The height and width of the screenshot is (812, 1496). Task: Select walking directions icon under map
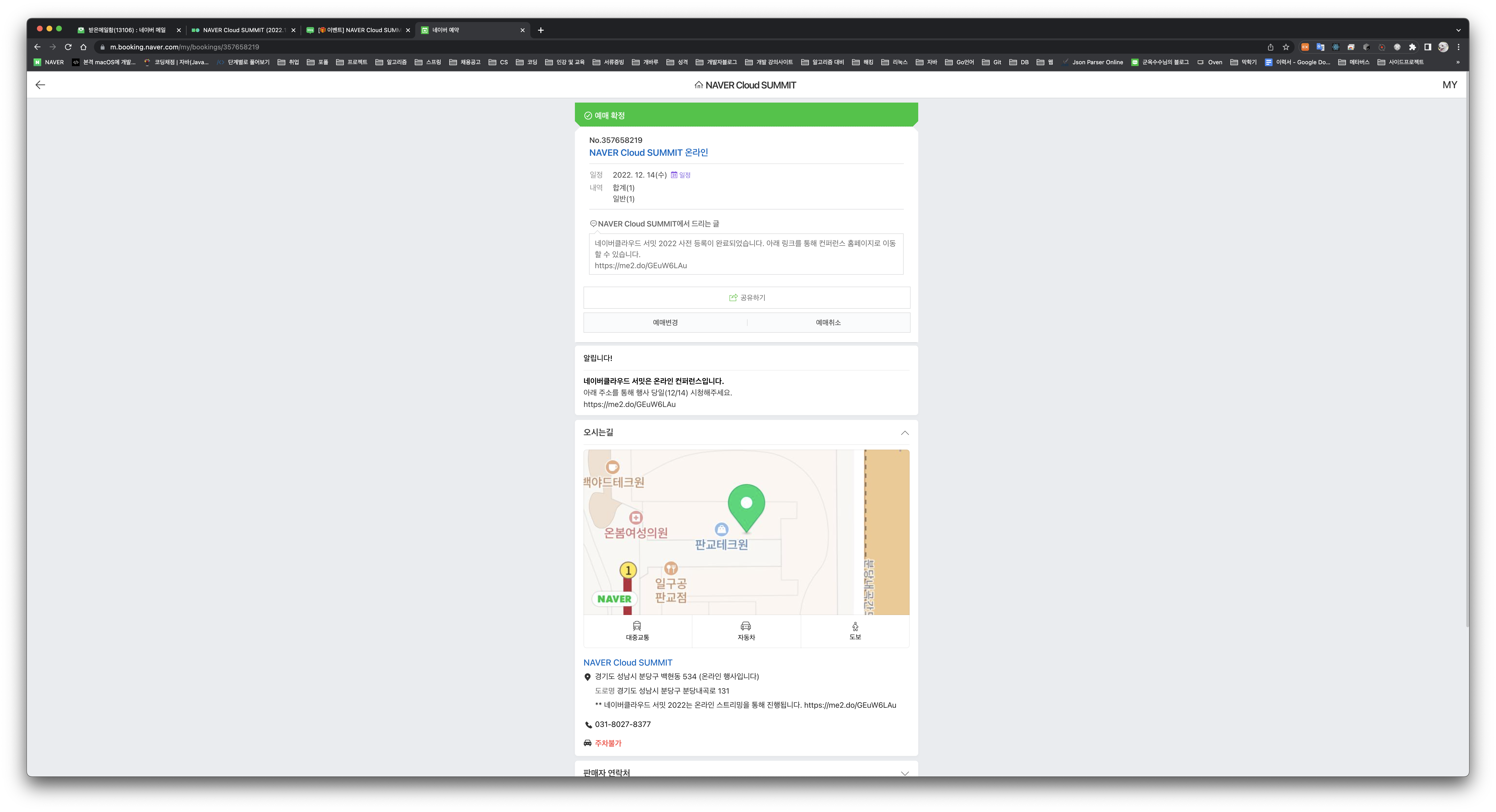click(x=855, y=626)
